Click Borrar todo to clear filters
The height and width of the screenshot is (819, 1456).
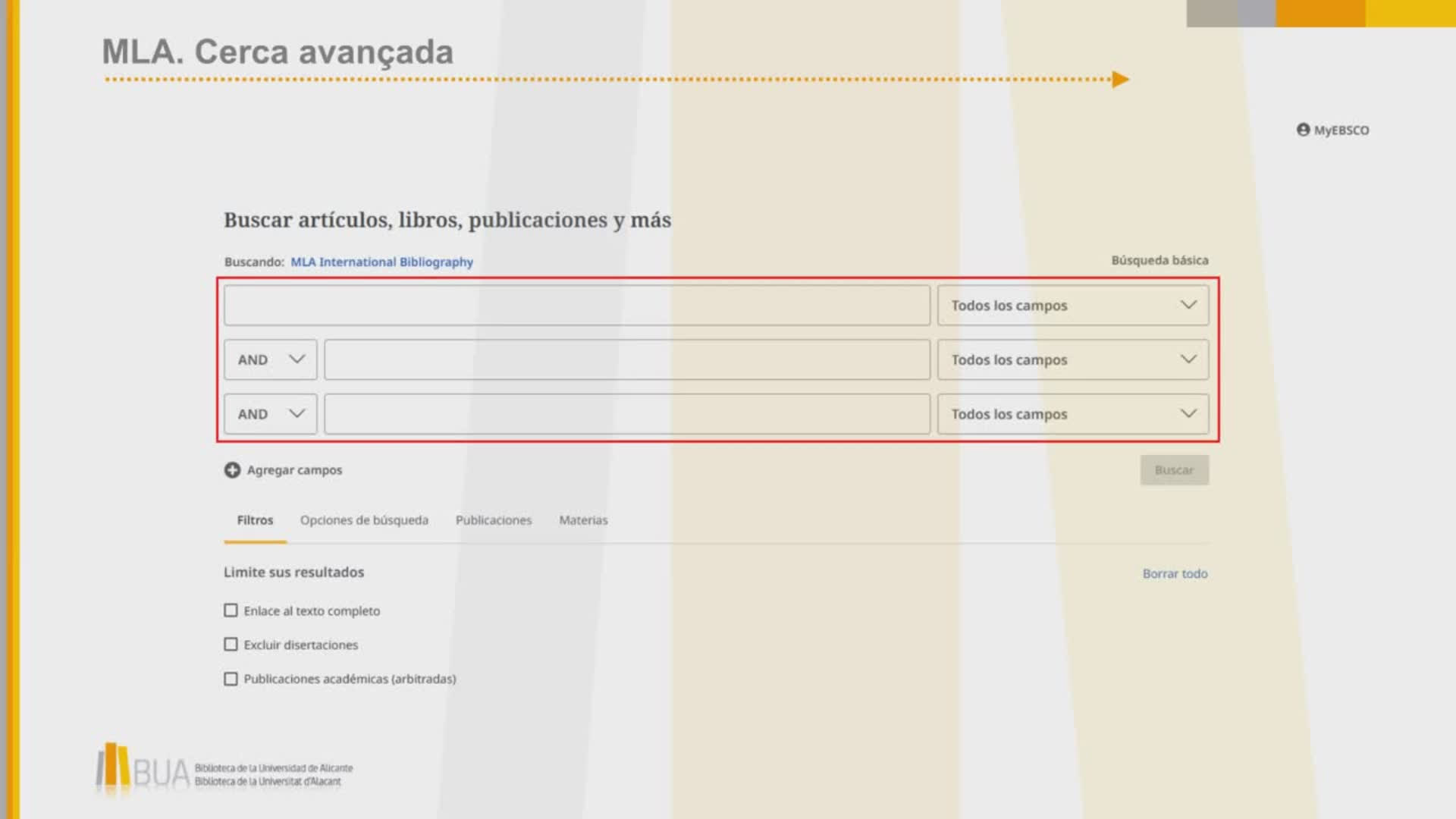[x=1175, y=574]
